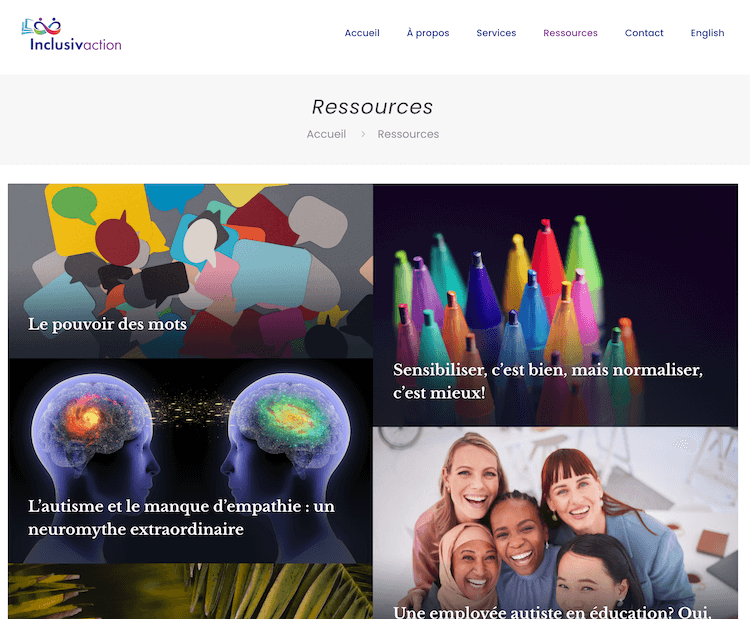Select Ressources in the navigation bar

click(x=570, y=33)
